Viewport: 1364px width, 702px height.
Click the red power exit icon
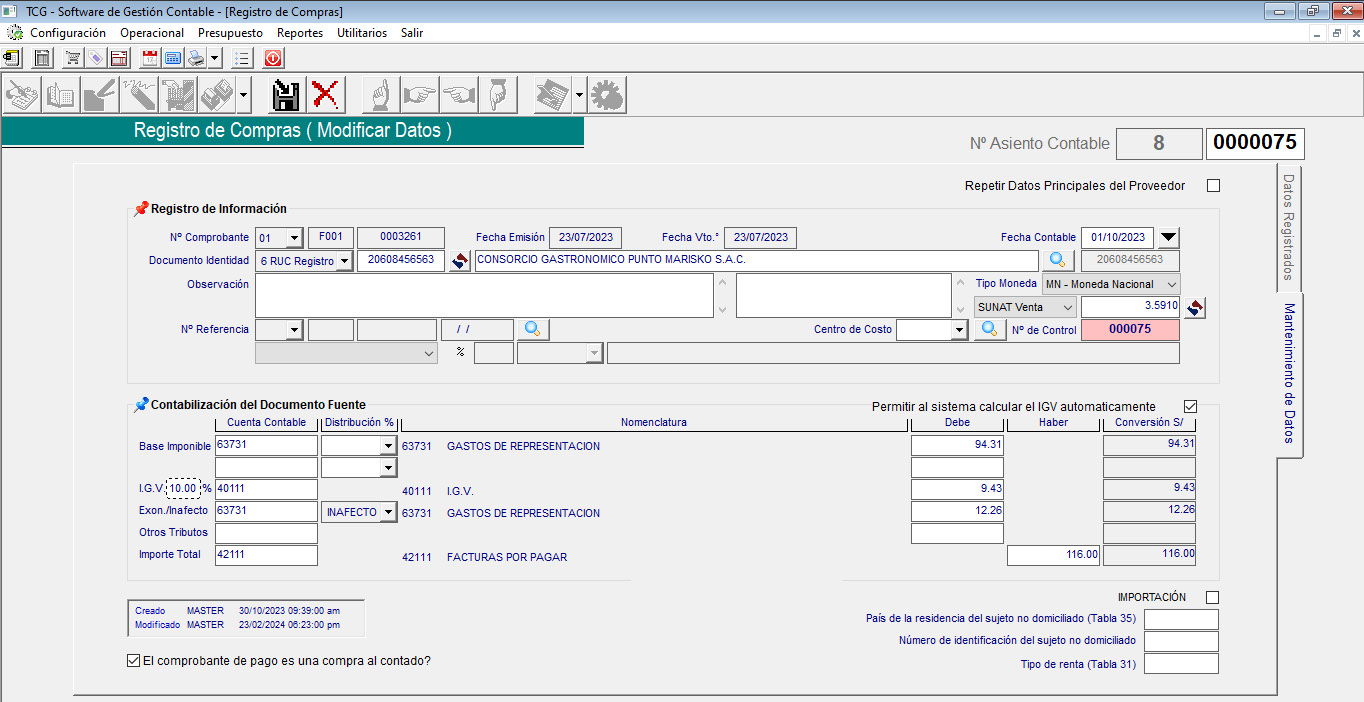(x=273, y=58)
